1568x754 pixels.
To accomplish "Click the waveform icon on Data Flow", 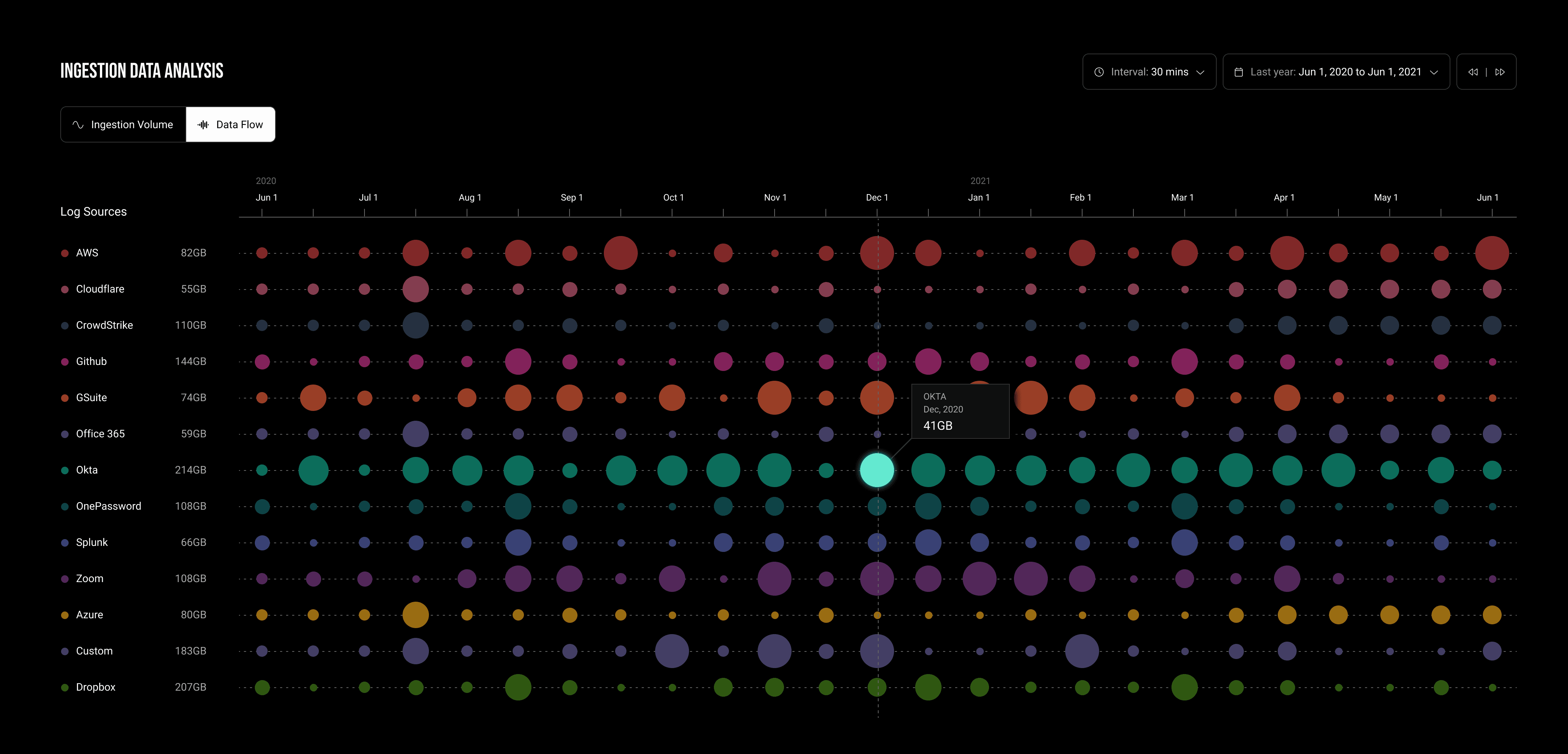I will 203,124.
